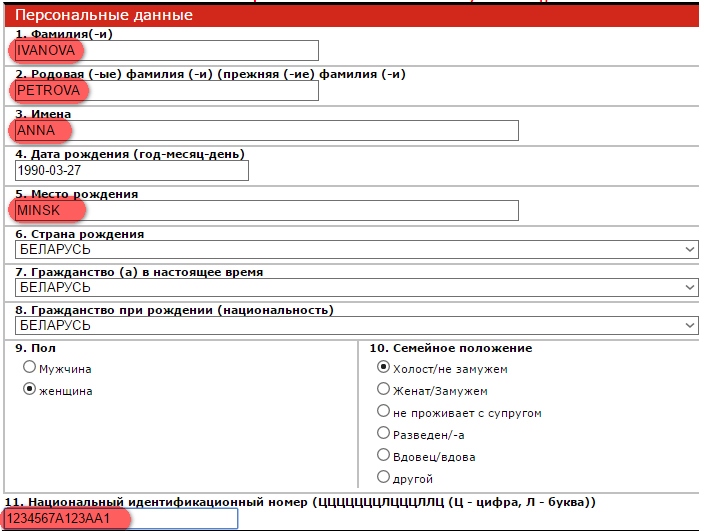The width and height of the screenshot is (709, 531).
Task: Click the label 10. Семейное положение
Action: tap(451, 348)
